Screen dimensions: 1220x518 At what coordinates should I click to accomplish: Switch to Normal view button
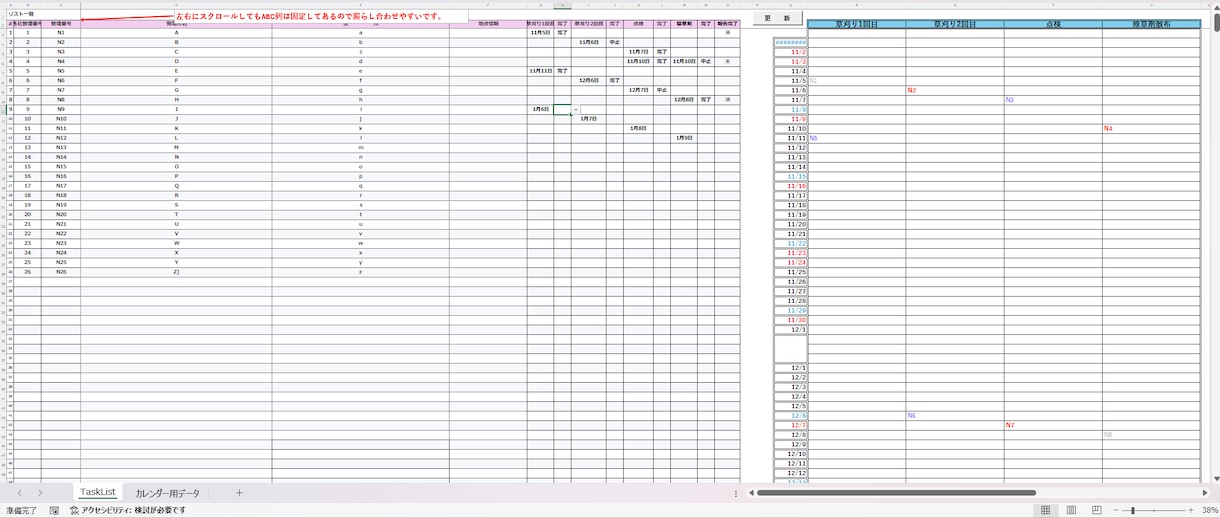pyautogui.click(x=1045, y=510)
